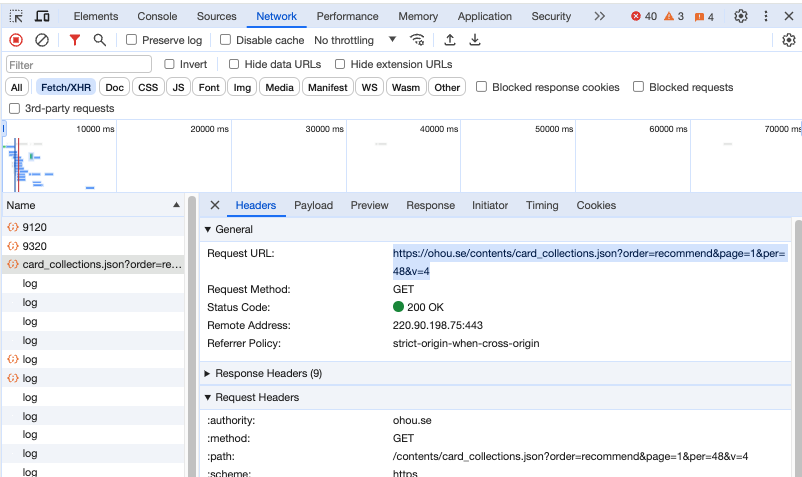Screen dimensions: 802x477
Task: Filter by Font type
Action: (209, 87)
